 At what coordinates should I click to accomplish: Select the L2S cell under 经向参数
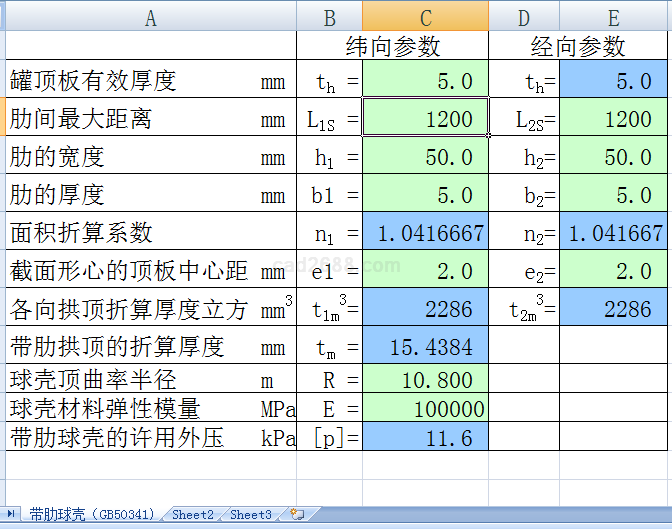click(613, 119)
